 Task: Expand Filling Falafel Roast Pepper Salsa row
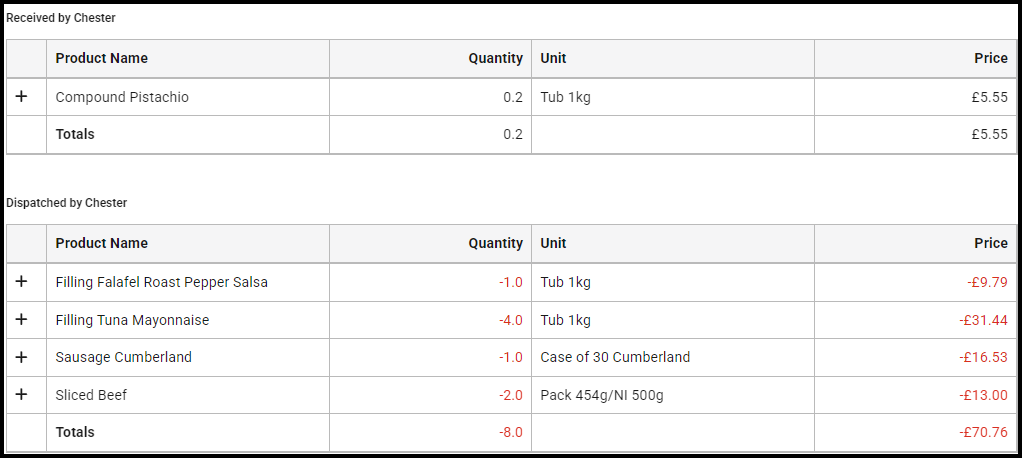[22, 282]
